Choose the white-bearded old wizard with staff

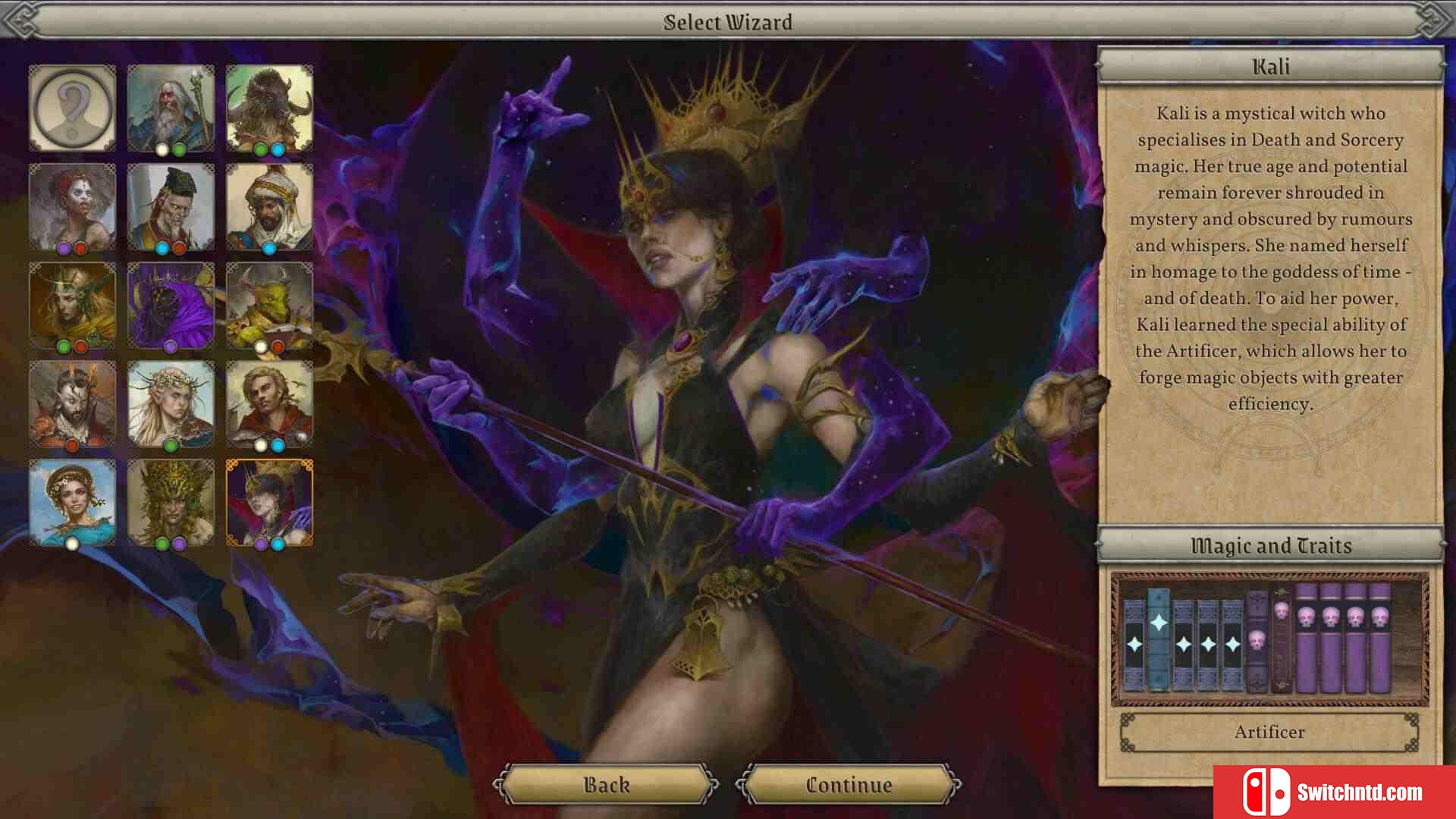[171, 108]
